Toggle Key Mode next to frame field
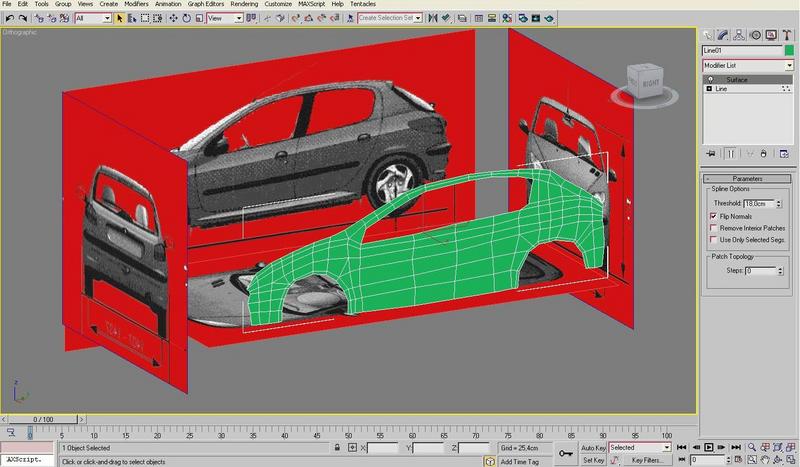Screen dimensions: 800x467 (x=682, y=460)
